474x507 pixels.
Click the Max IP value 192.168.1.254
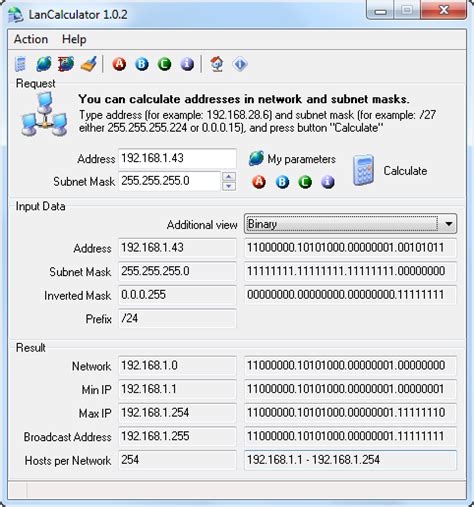pos(177,413)
